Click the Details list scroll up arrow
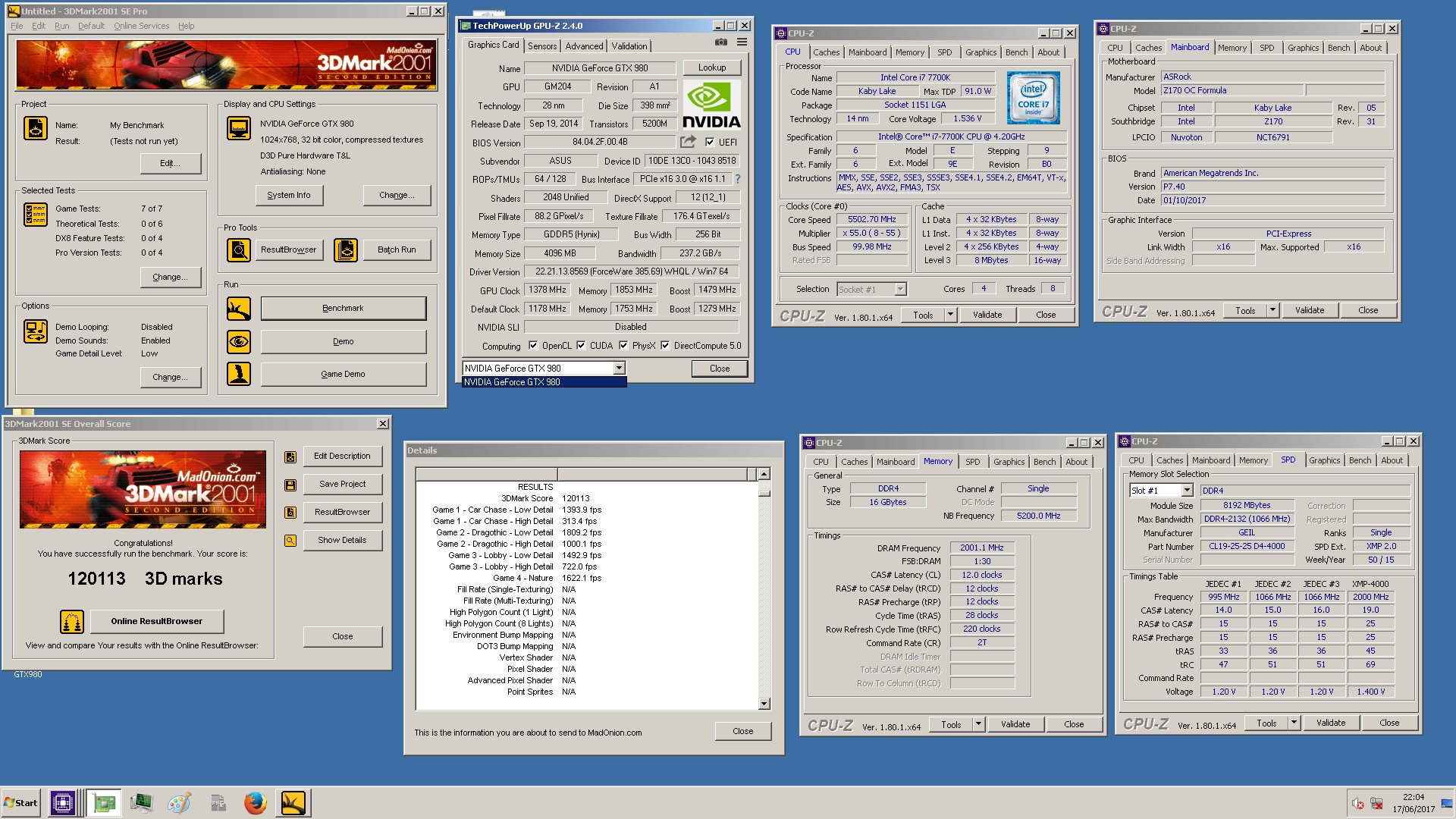This screenshot has width=1456, height=819. click(x=764, y=474)
